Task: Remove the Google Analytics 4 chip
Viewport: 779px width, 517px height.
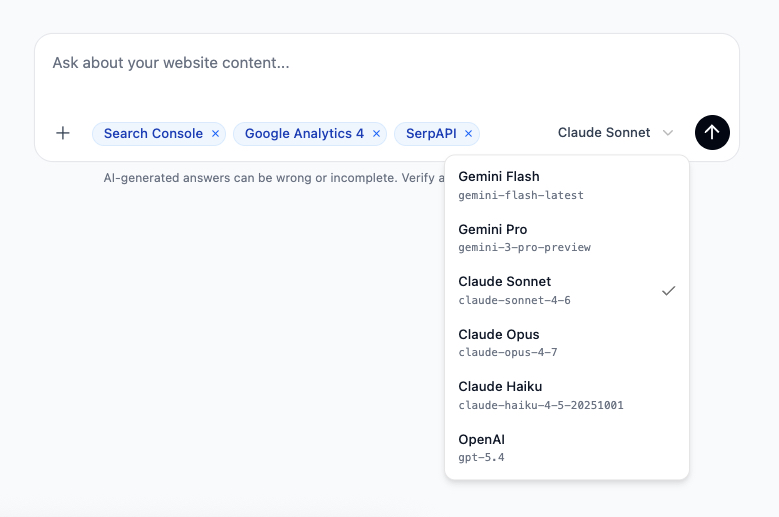Action: pyautogui.click(x=376, y=134)
